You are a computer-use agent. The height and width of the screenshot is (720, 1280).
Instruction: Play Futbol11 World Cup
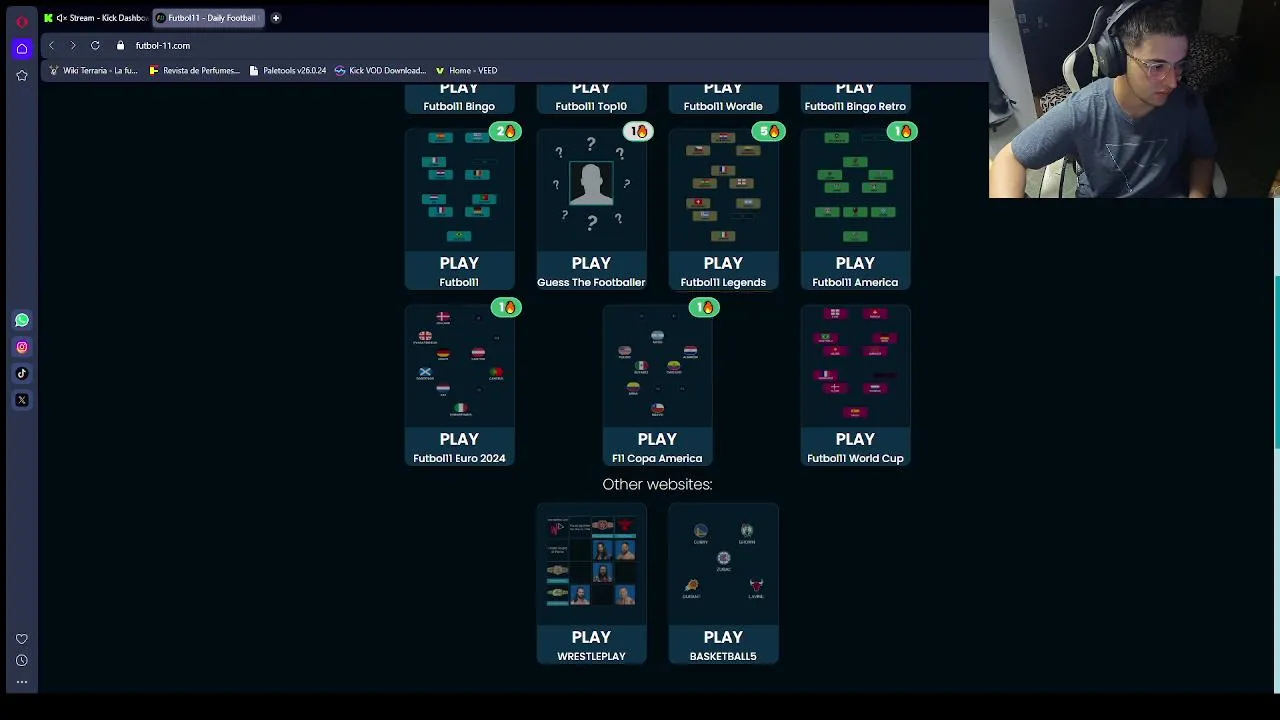(x=855, y=447)
